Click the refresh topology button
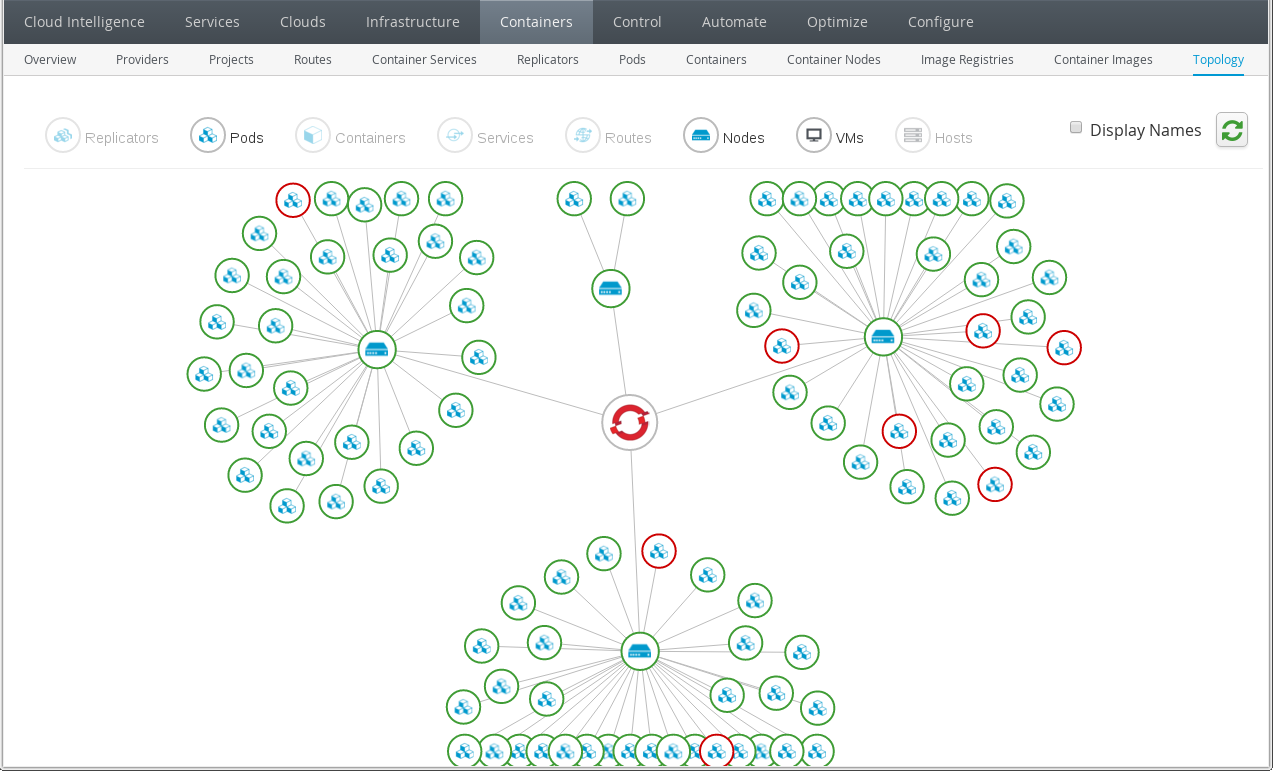 coord(1232,130)
